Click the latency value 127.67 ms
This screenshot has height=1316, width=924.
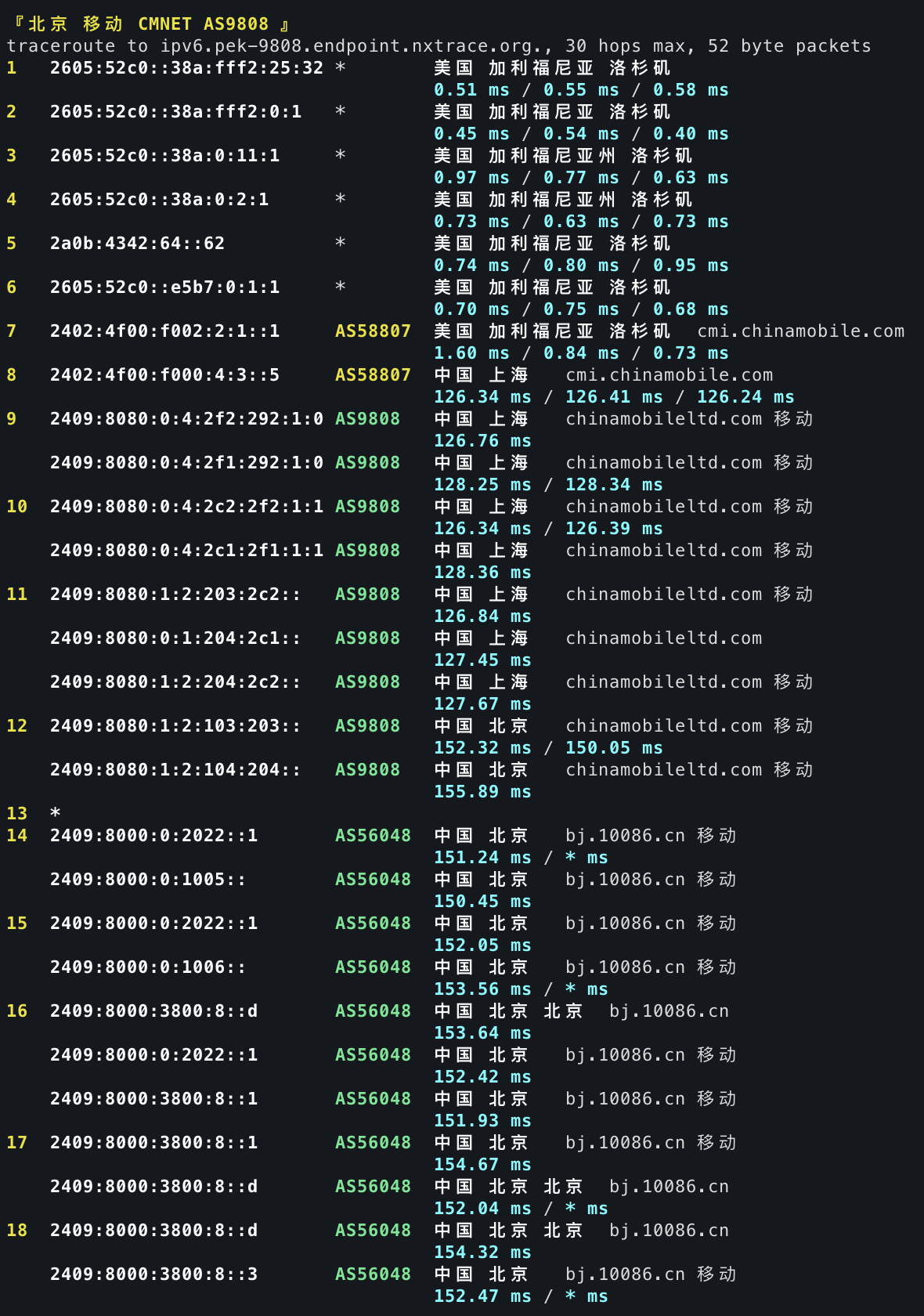pyautogui.click(x=482, y=704)
